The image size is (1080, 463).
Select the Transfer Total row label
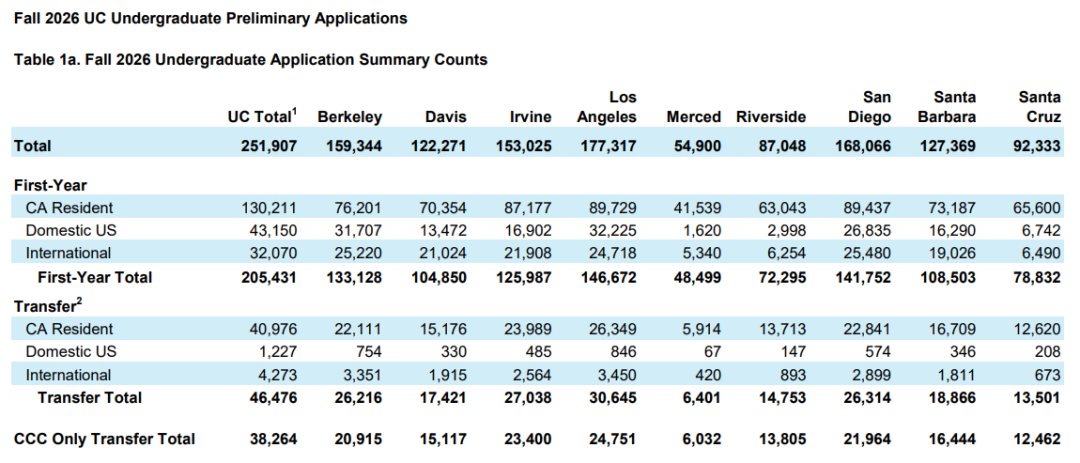click(x=90, y=398)
